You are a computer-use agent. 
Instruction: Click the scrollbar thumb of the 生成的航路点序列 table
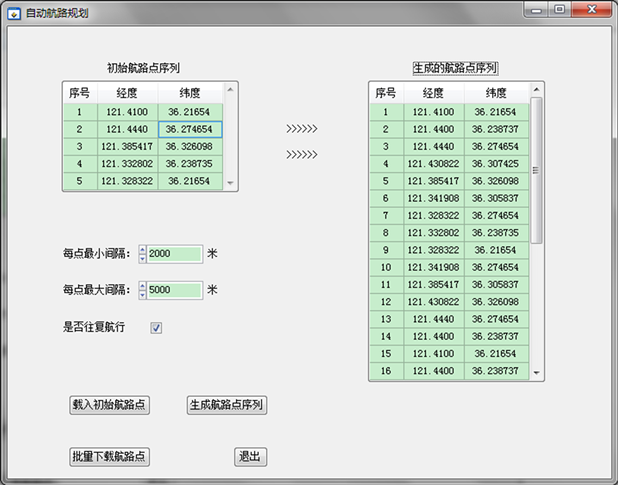[538, 170]
